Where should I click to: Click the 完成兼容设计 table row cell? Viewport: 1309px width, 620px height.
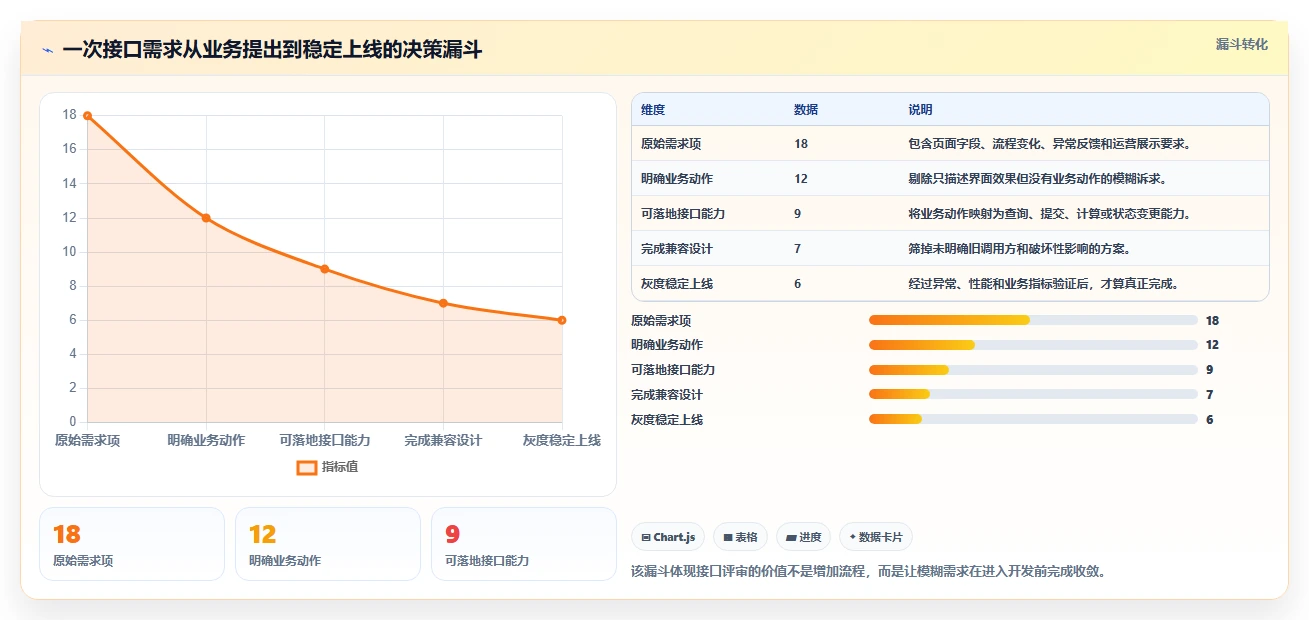point(677,249)
